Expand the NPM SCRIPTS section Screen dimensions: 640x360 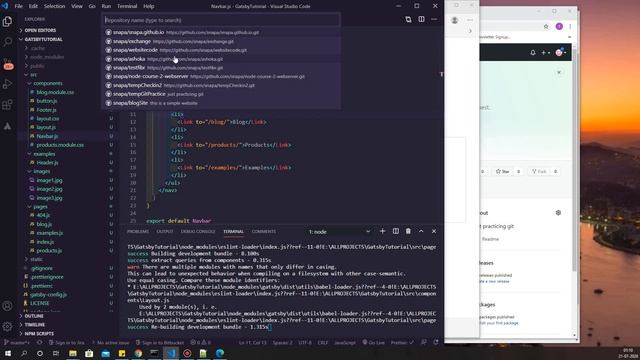(39, 334)
